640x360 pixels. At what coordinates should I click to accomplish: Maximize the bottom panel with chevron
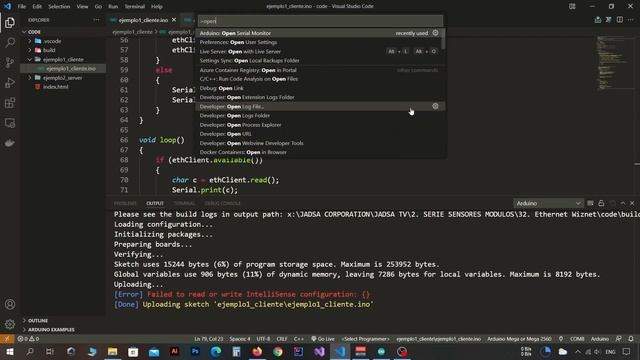(x=623, y=203)
